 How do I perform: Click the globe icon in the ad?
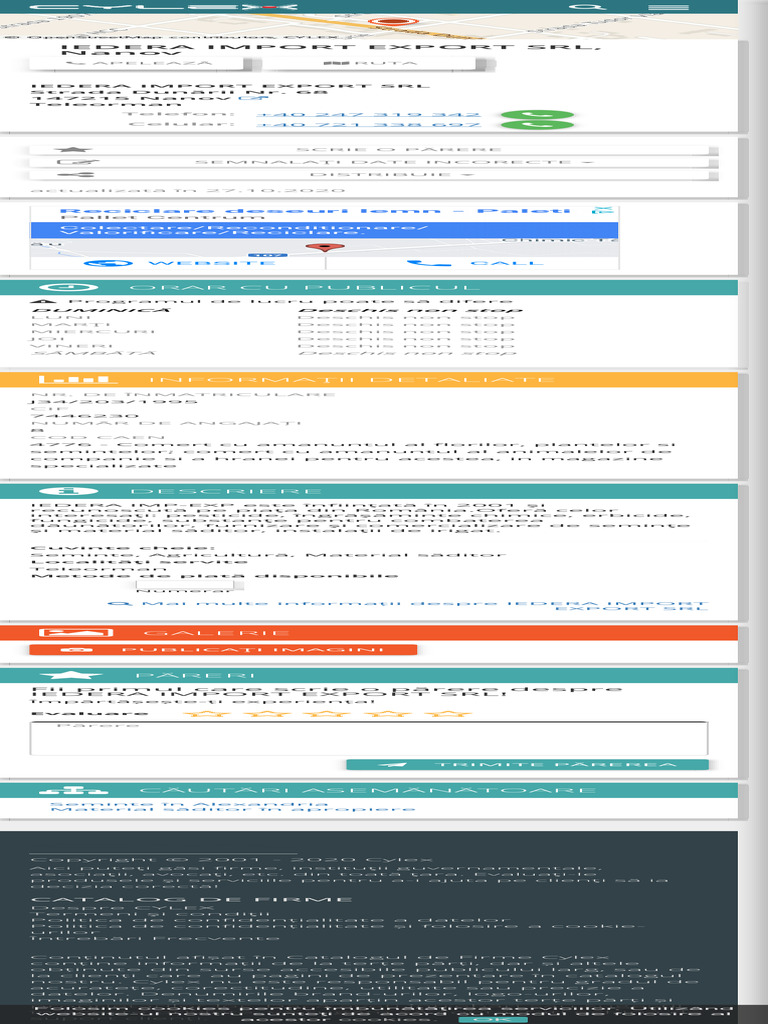pos(108,263)
